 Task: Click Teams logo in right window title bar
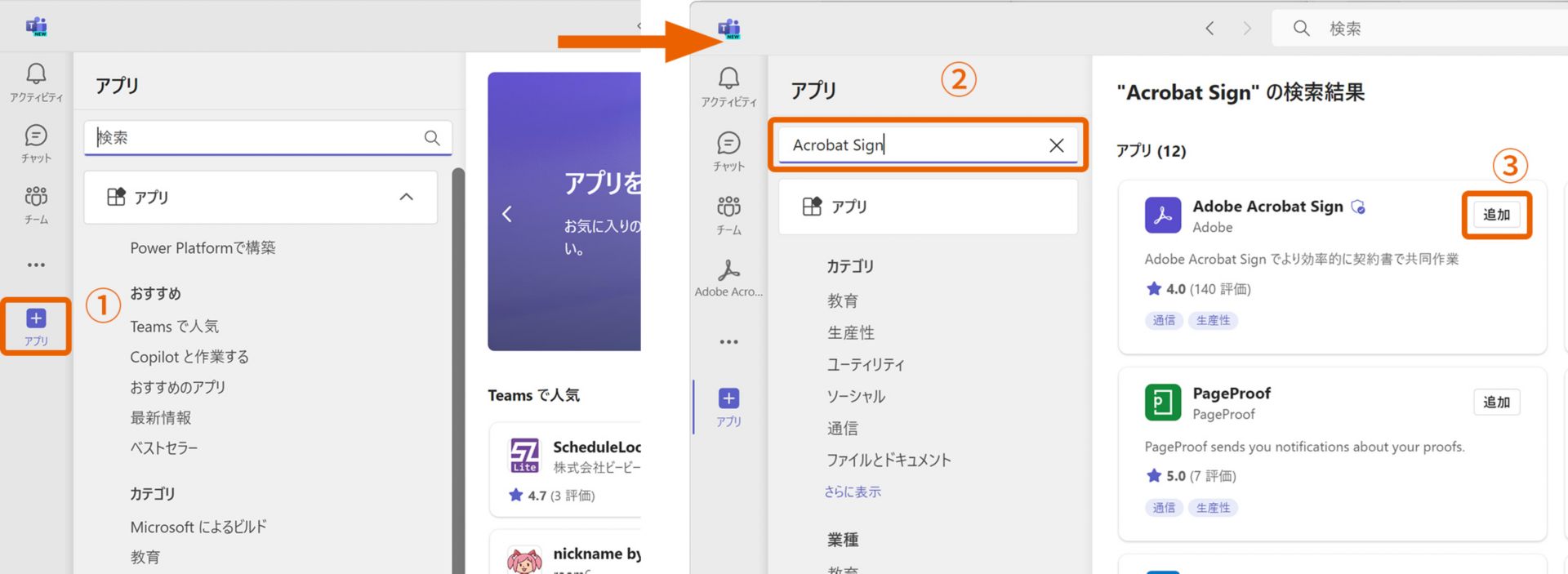pos(728,29)
